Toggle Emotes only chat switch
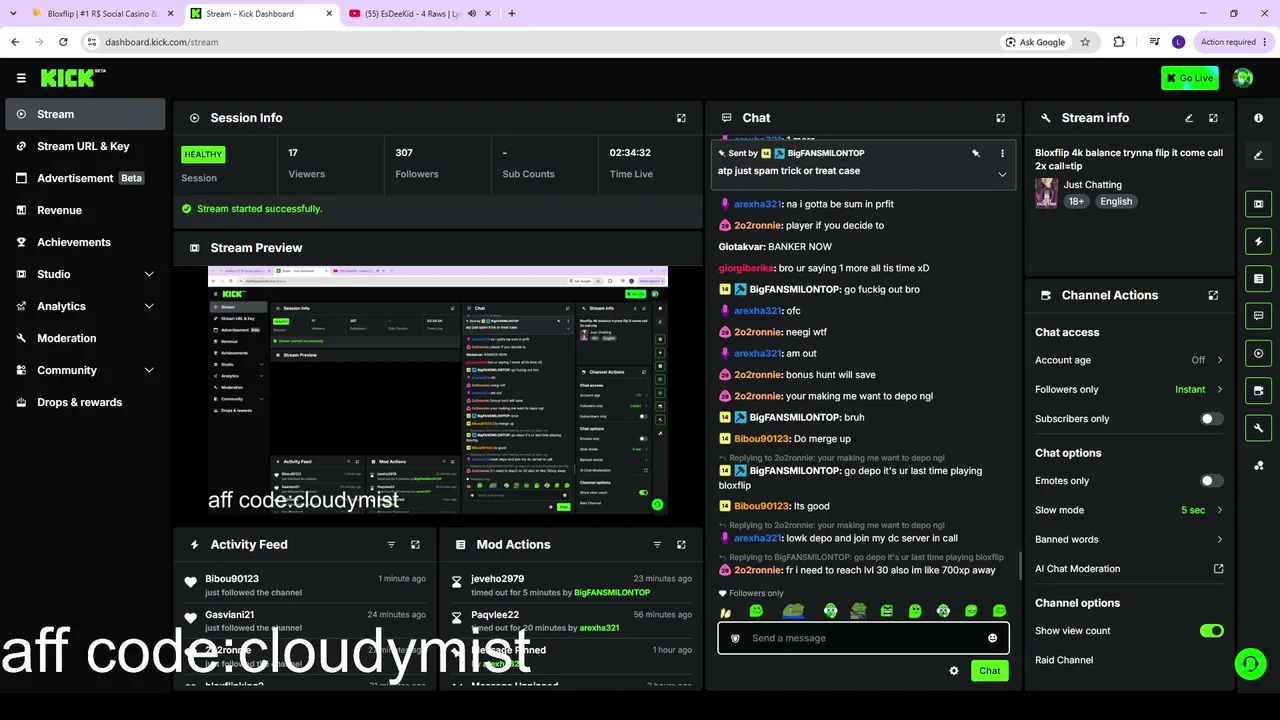Screen dimensions: 1280x720 tap(1211, 481)
